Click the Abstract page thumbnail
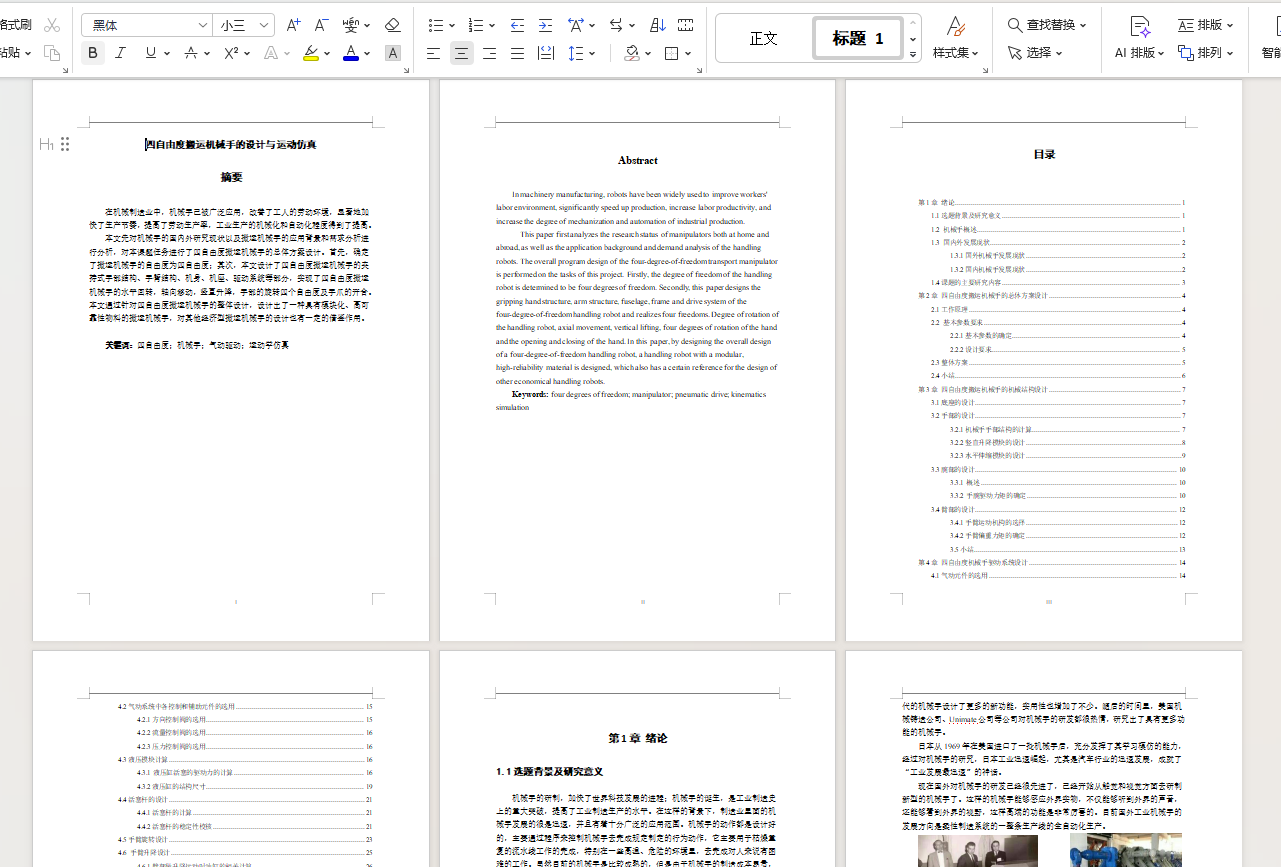Screen dimensions: 1281x867 tap(637, 360)
